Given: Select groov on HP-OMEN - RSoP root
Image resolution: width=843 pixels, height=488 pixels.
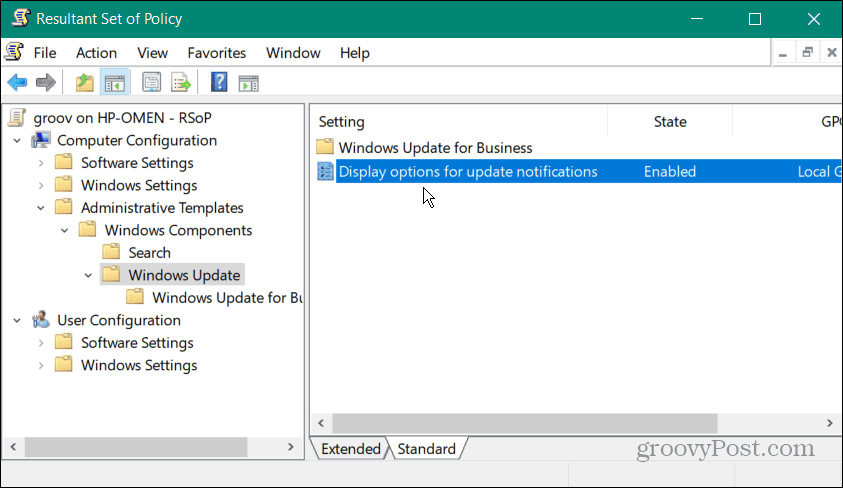Looking at the screenshot, I should point(122,118).
